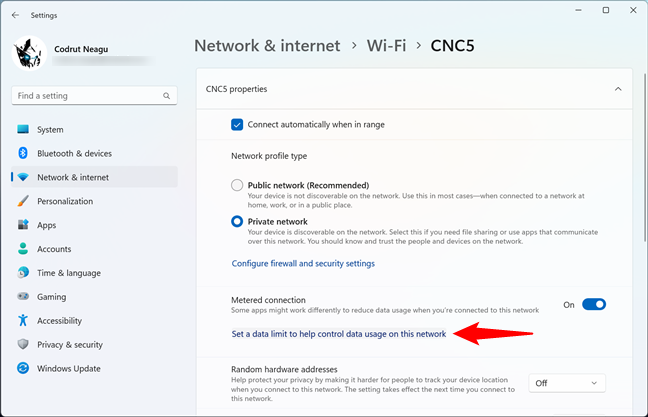Open the Random hardware addresses dropdown
Image resolution: width=648 pixels, height=417 pixels.
[x=567, y=383]
